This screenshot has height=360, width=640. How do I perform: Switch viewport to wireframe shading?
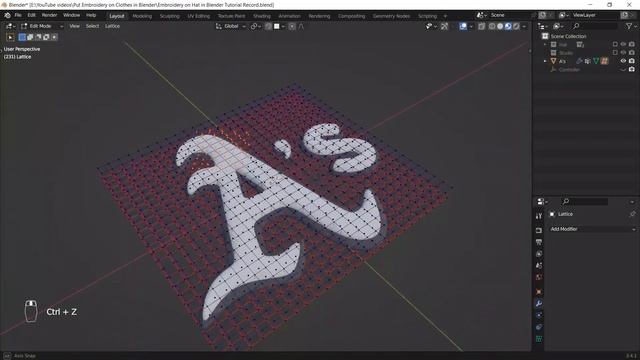click(492, 26)
